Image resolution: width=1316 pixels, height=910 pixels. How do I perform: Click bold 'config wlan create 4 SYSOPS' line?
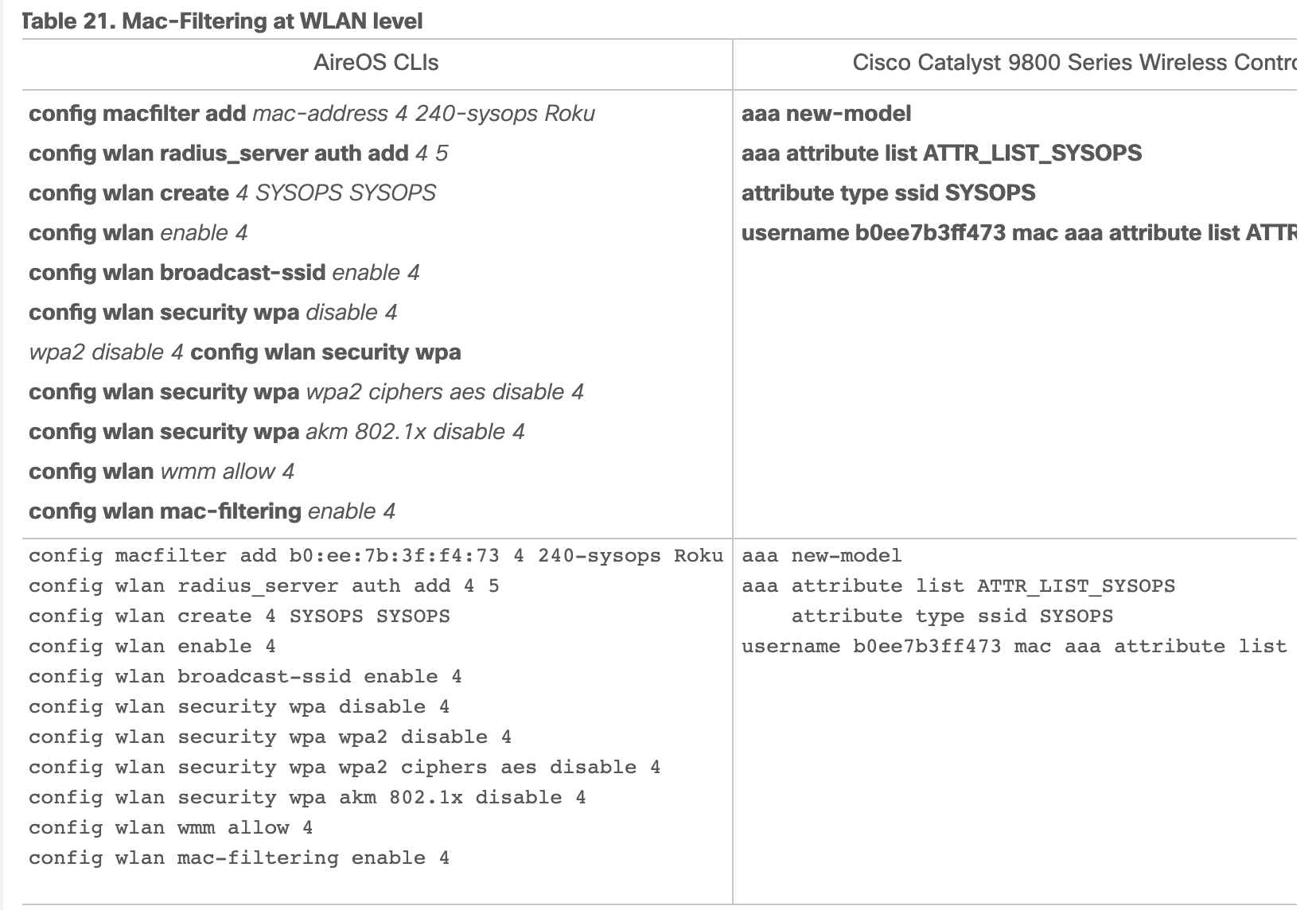[x=232, y=193]
